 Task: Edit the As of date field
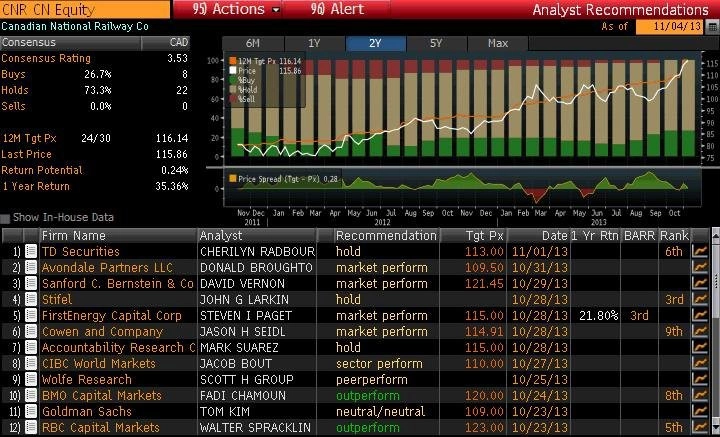[669, 27]
